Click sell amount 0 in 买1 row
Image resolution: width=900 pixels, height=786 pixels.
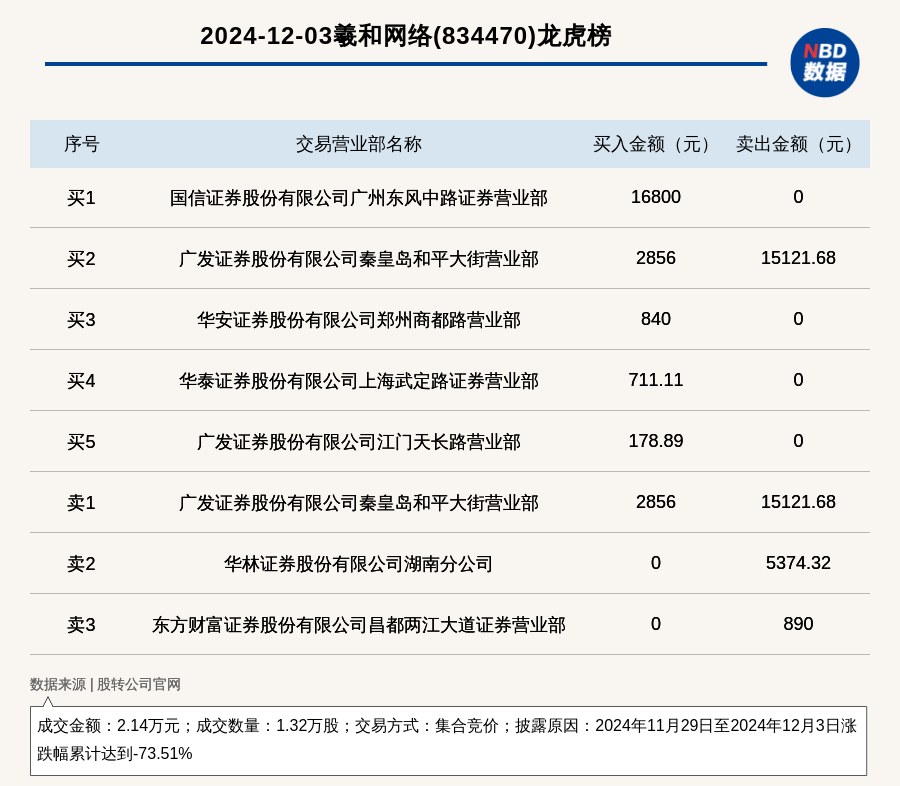[798, 197]
